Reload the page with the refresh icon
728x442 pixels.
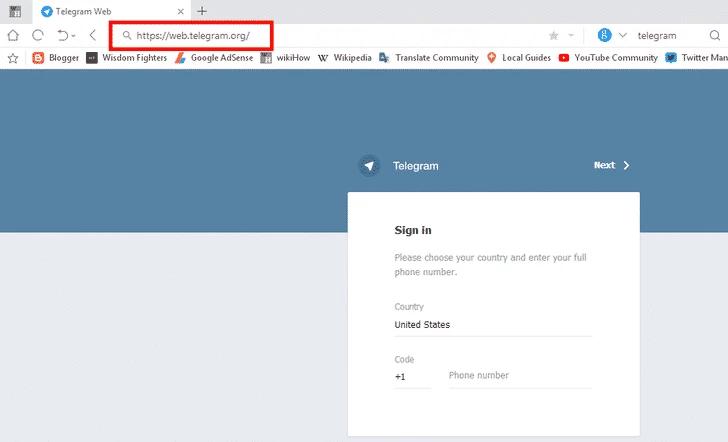[38, 35]
